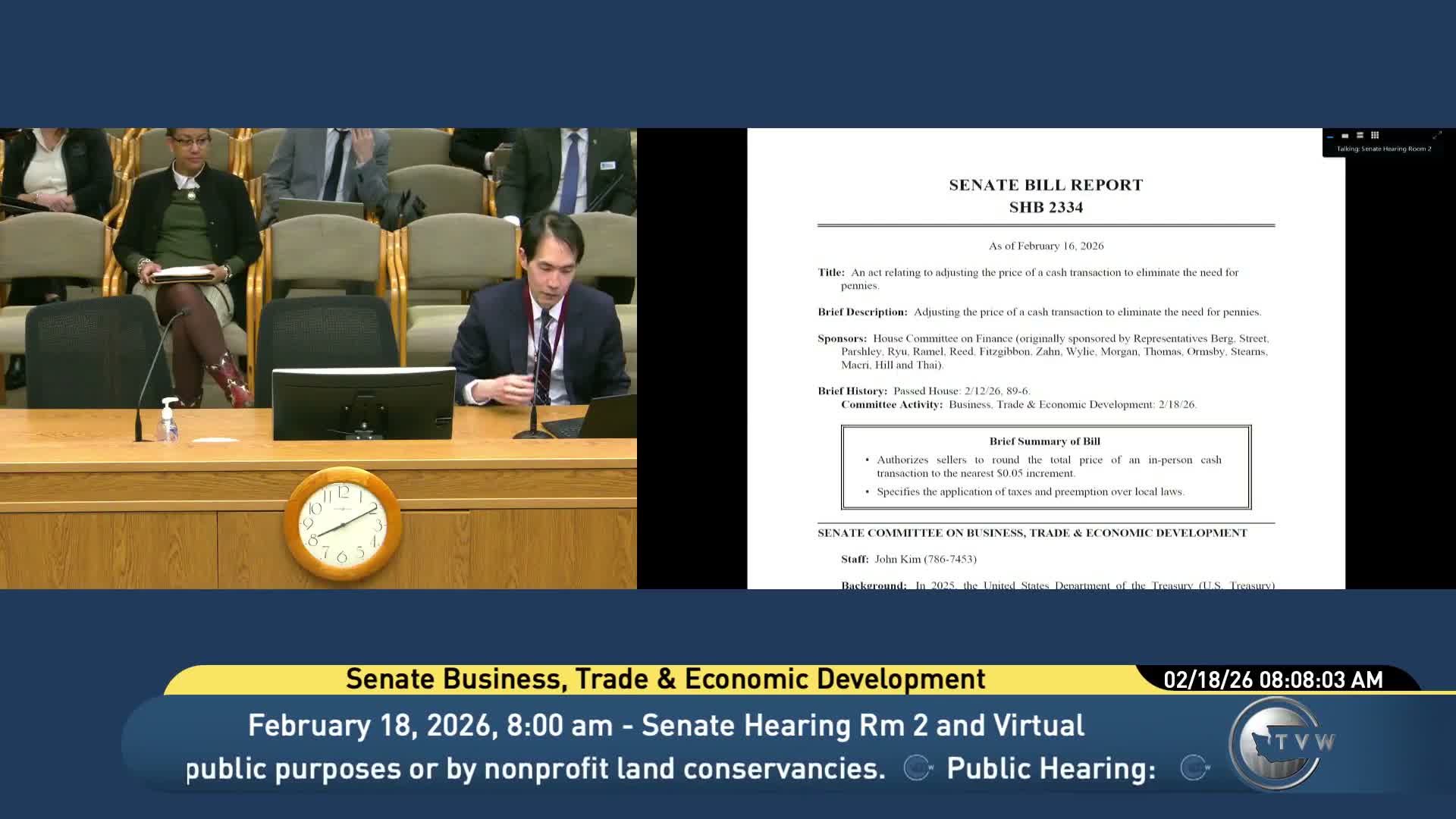Click the Talking: Senate Hearing Room 2 label

[x=1384, y=149]
